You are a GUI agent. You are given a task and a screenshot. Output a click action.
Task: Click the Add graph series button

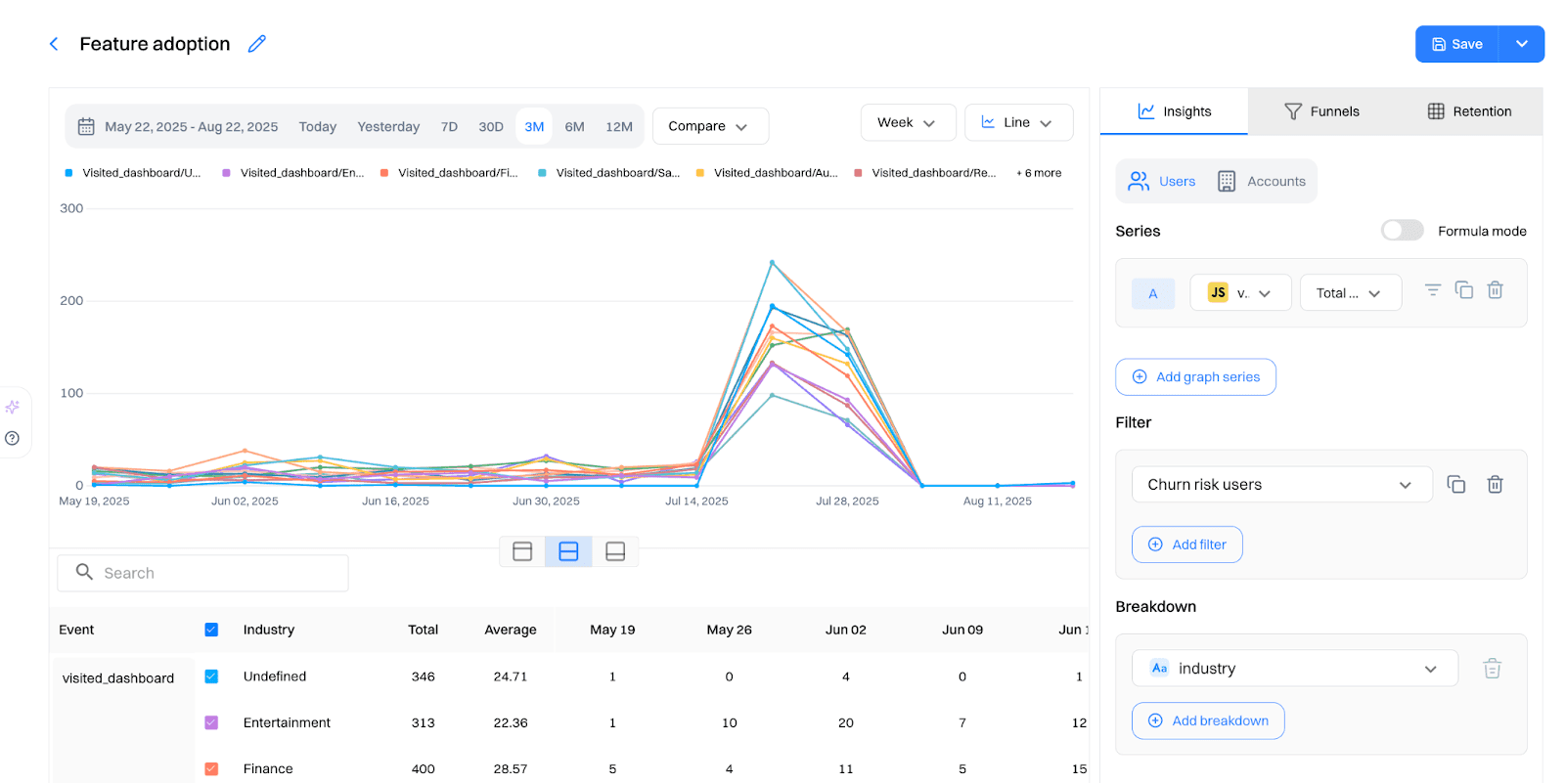[x=1195, y=377]
